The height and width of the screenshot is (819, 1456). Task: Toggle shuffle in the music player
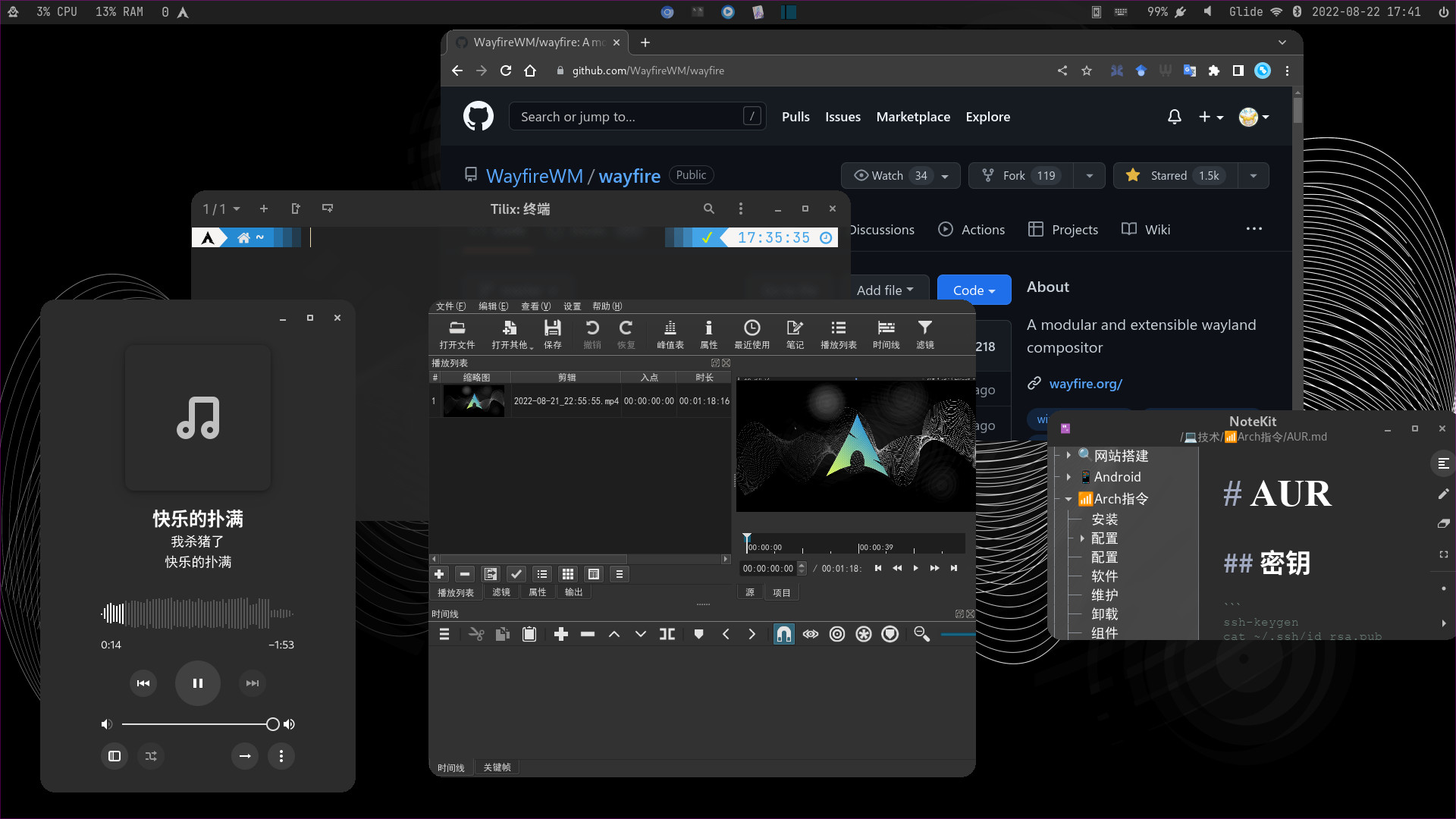click(151, 756)
